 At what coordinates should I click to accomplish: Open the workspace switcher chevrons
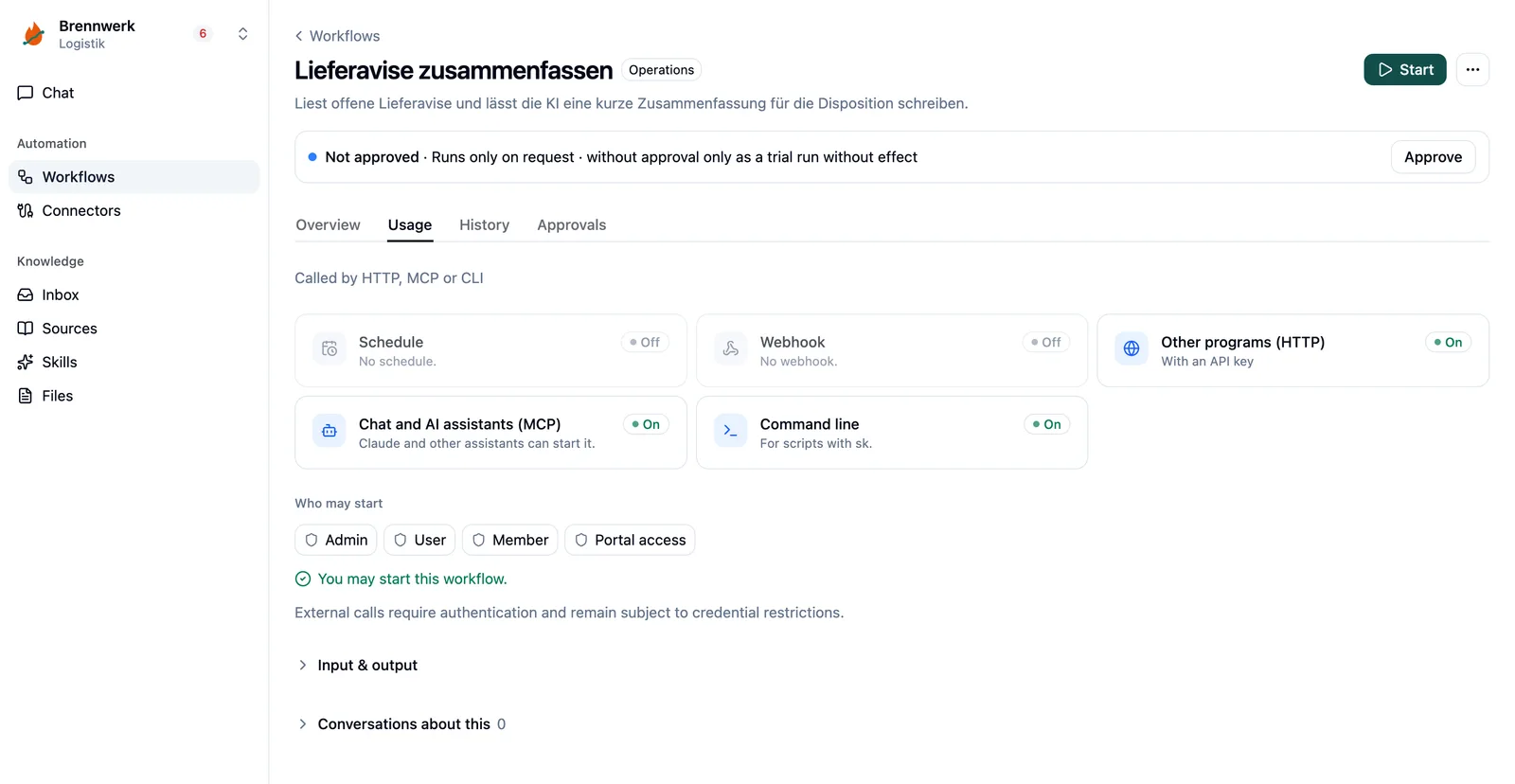pyautogui.click(x=243, y=34)
